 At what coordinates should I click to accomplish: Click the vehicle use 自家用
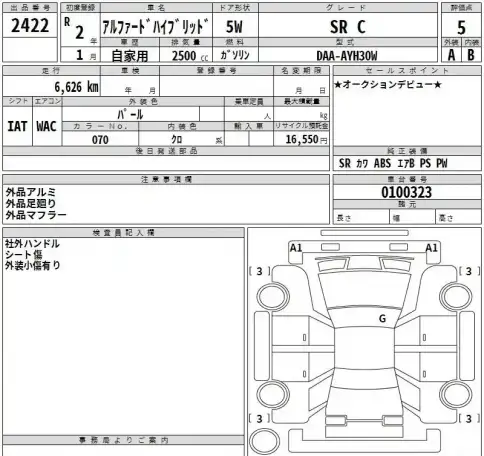[x=130, y=56]
